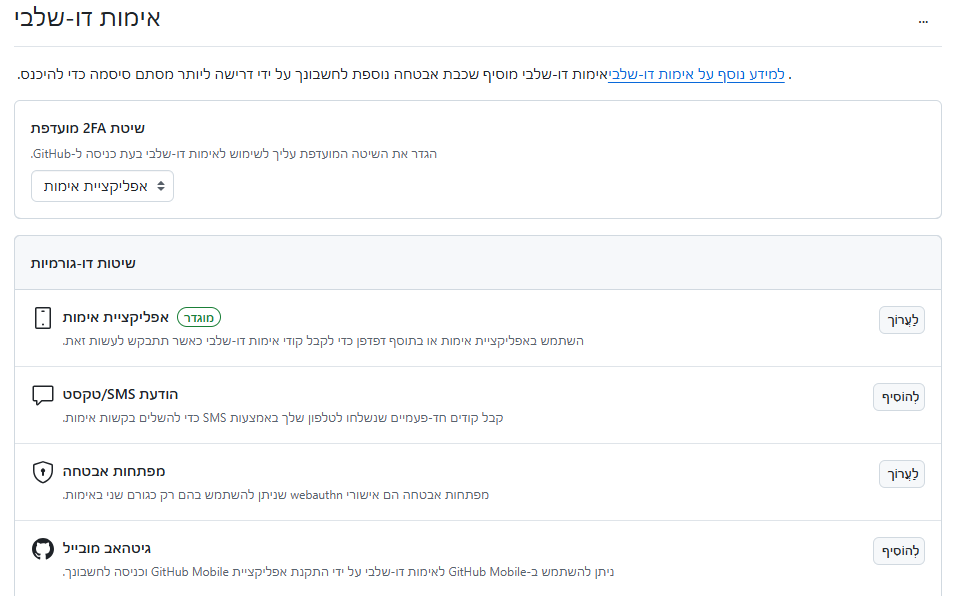The image size is (961, 596).
Task: Click לערוך button for מפתחות אבטחה
Action: coord(902,474)
